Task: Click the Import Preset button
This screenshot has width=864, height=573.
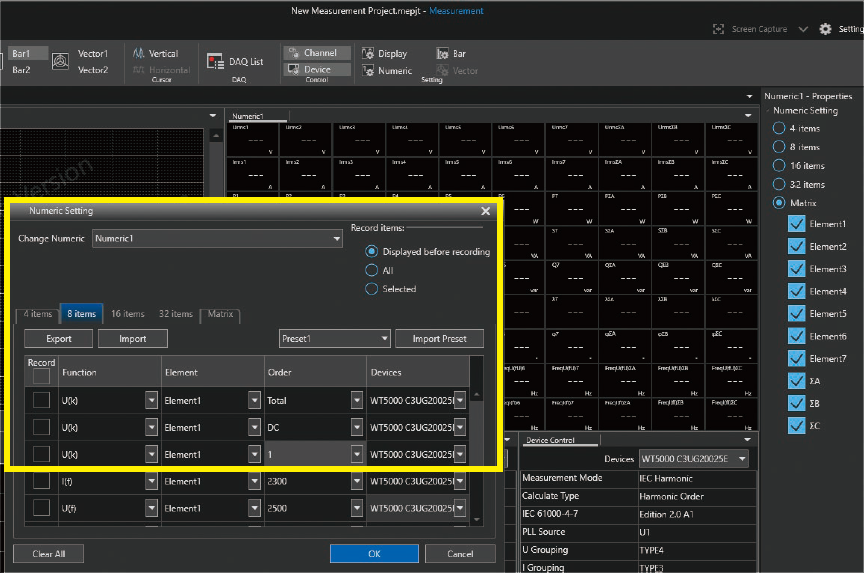Action: tap(439, 338)
